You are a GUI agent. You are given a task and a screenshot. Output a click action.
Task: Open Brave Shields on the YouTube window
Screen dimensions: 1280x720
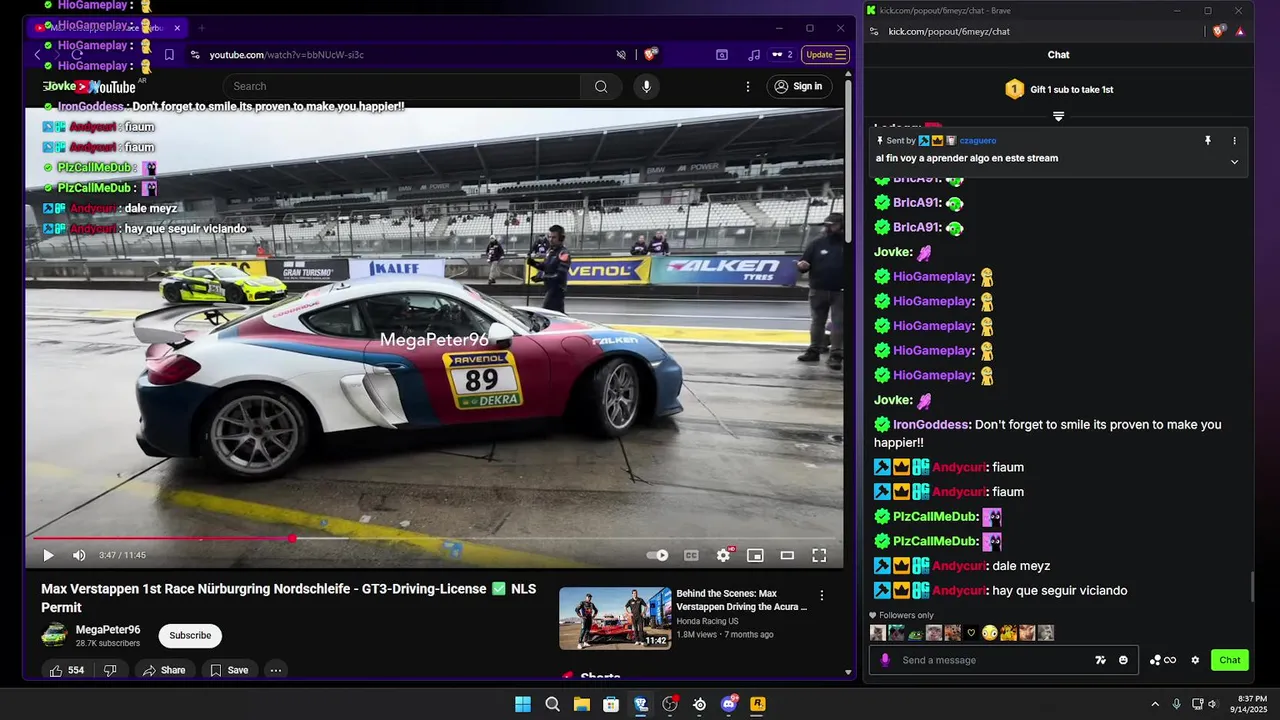pyautogui.click(x=650, y=55)
